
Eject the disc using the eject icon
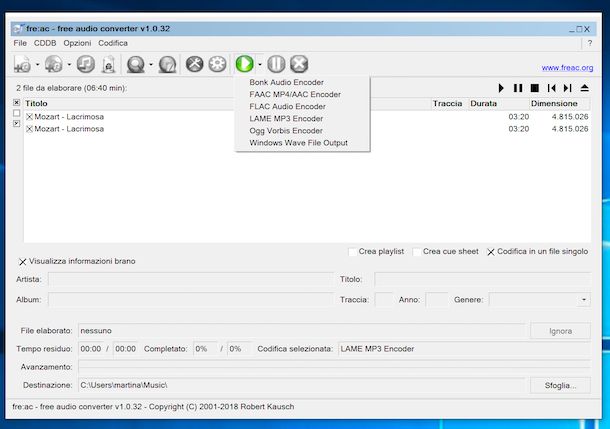pyautogui.click(x=584, y=88)
